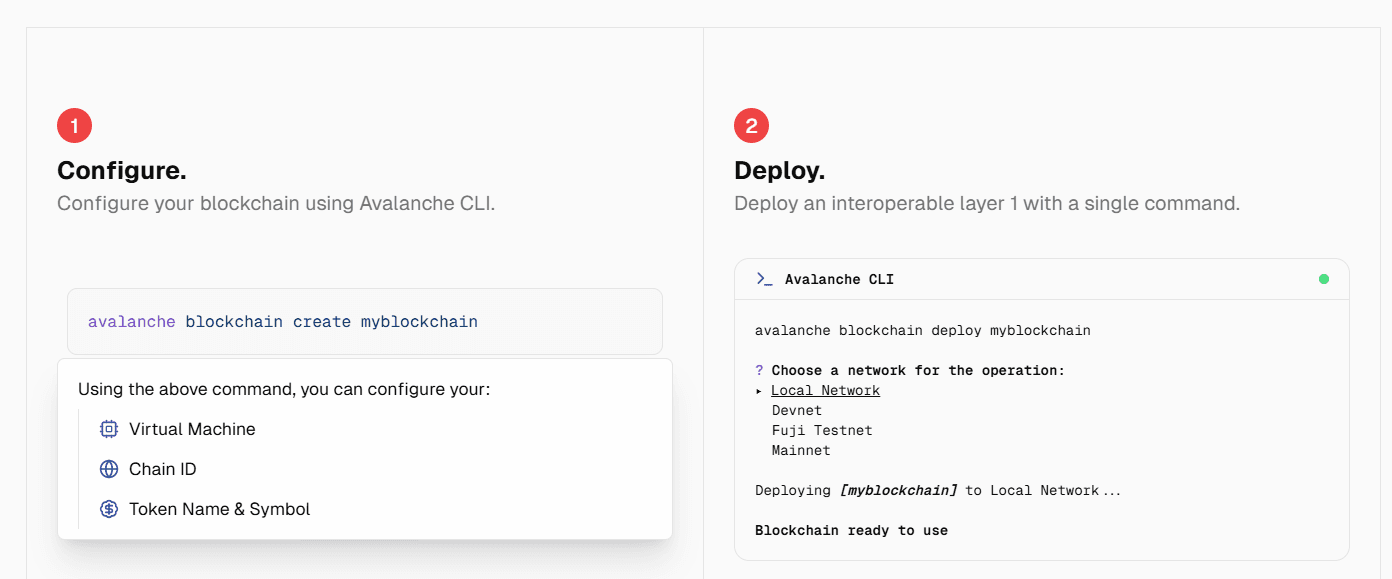This screenshot has height=579, width=1392.
Task: Select the Mainnet network option
Action: (x=801, y=450)
